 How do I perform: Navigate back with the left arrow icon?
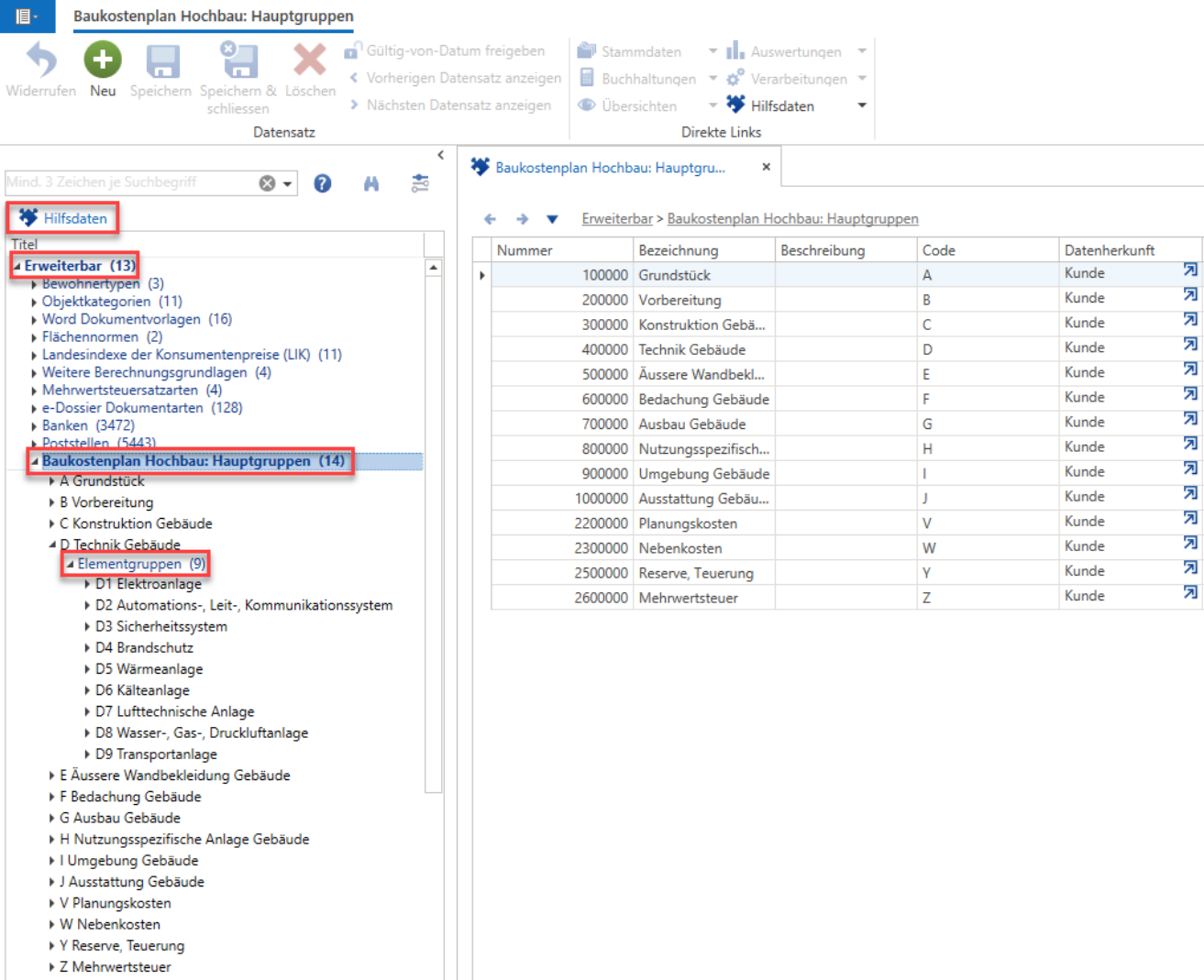[490, 219]
